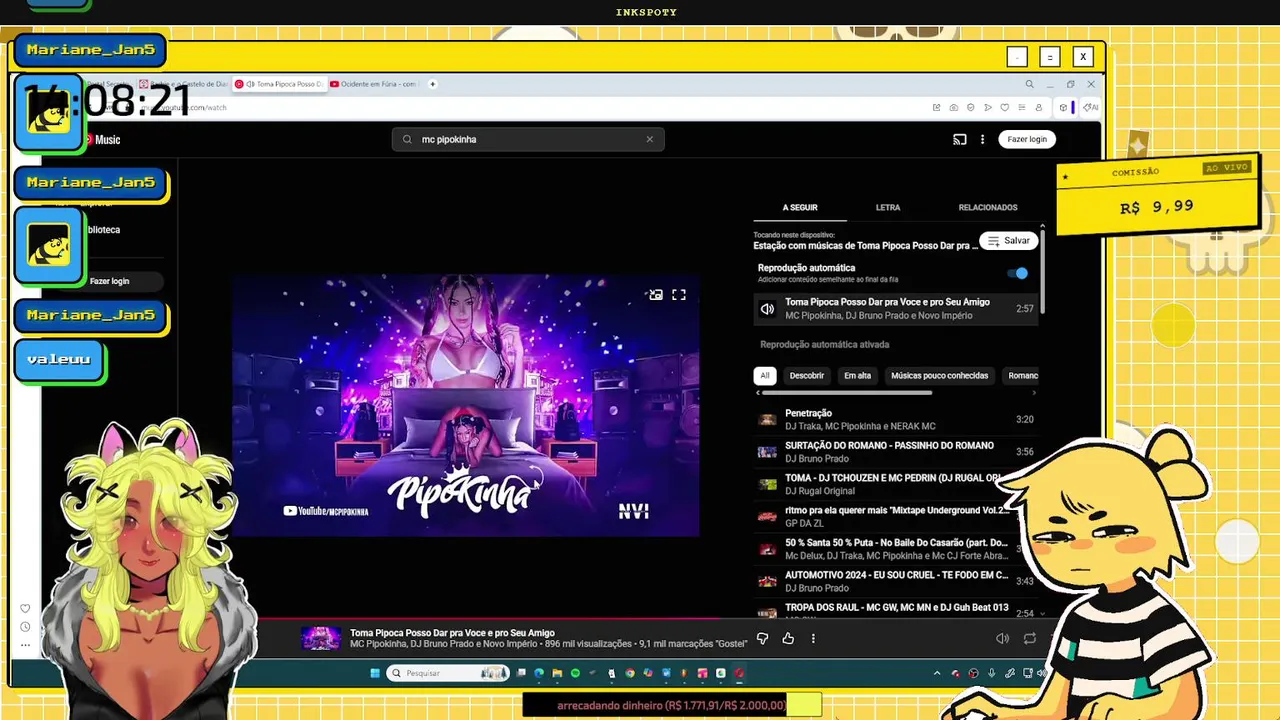
Task: Select the Descobrir filter chip
Action: click(x=807, y=376)
